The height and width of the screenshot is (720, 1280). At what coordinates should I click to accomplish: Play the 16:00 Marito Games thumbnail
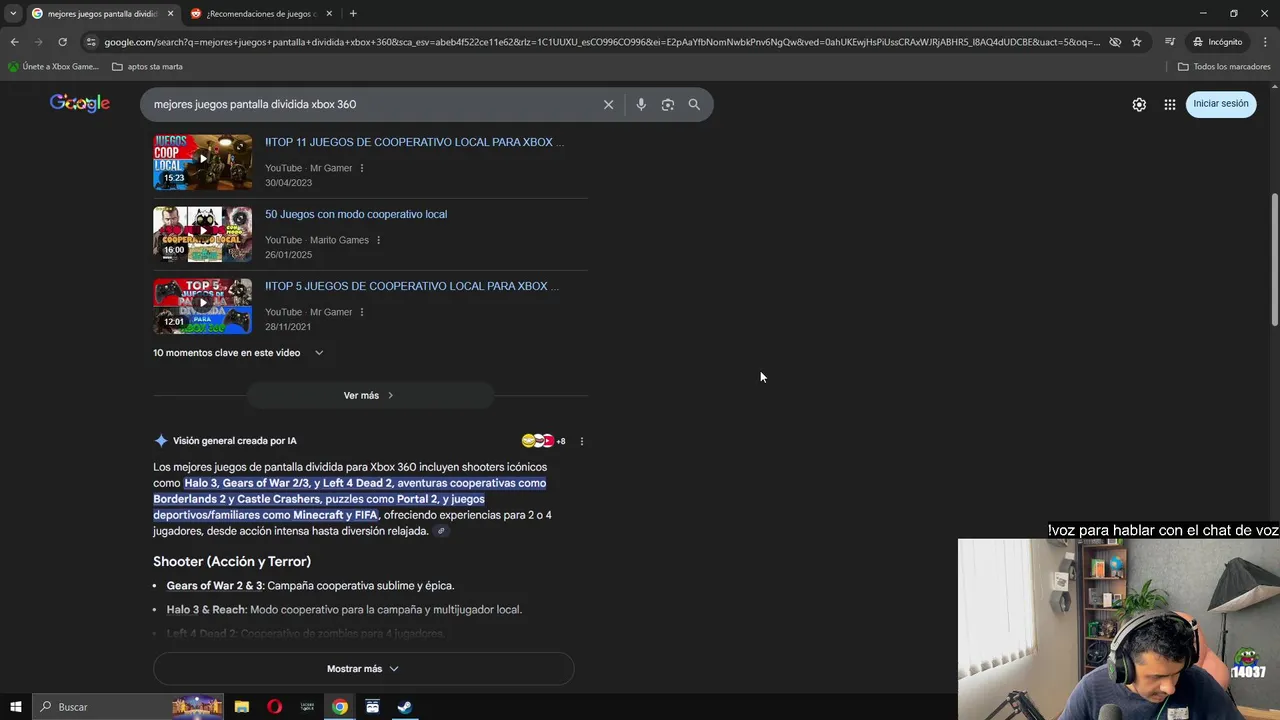203,234
